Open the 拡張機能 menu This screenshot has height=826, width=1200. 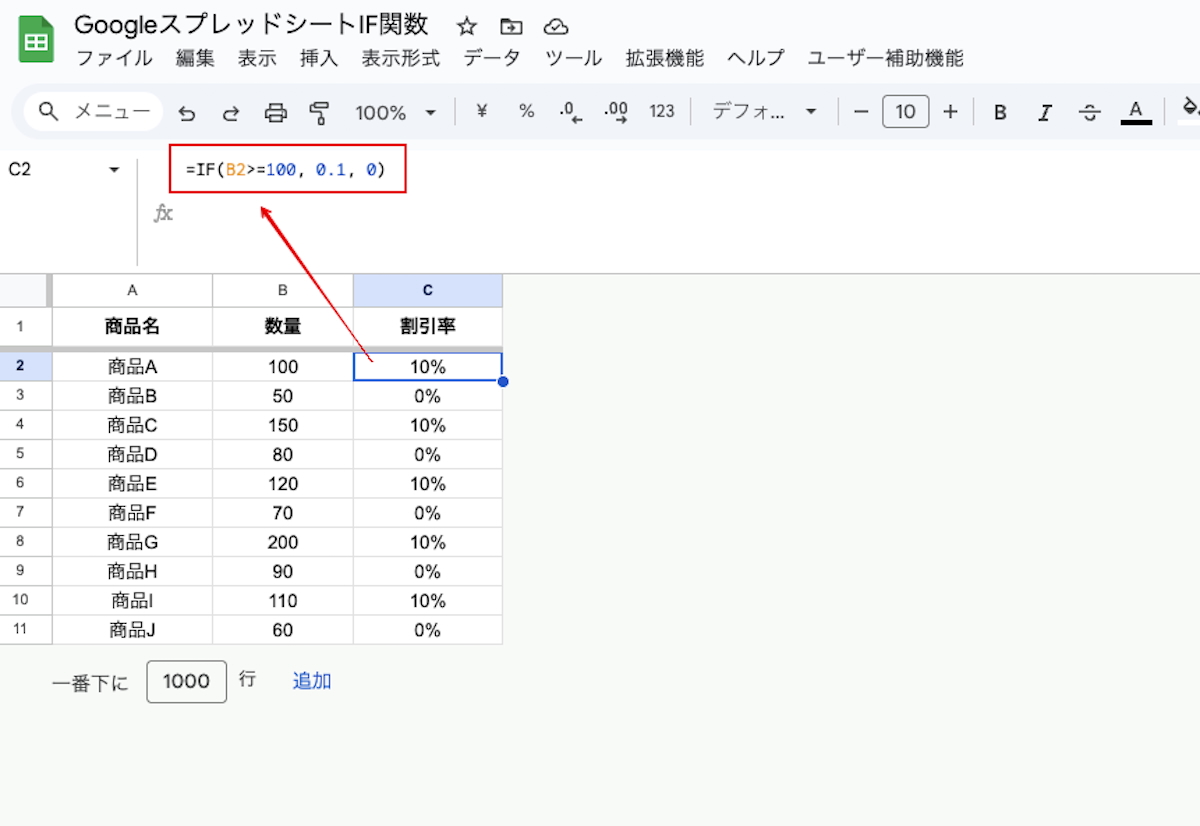click(x=665, y=58)
